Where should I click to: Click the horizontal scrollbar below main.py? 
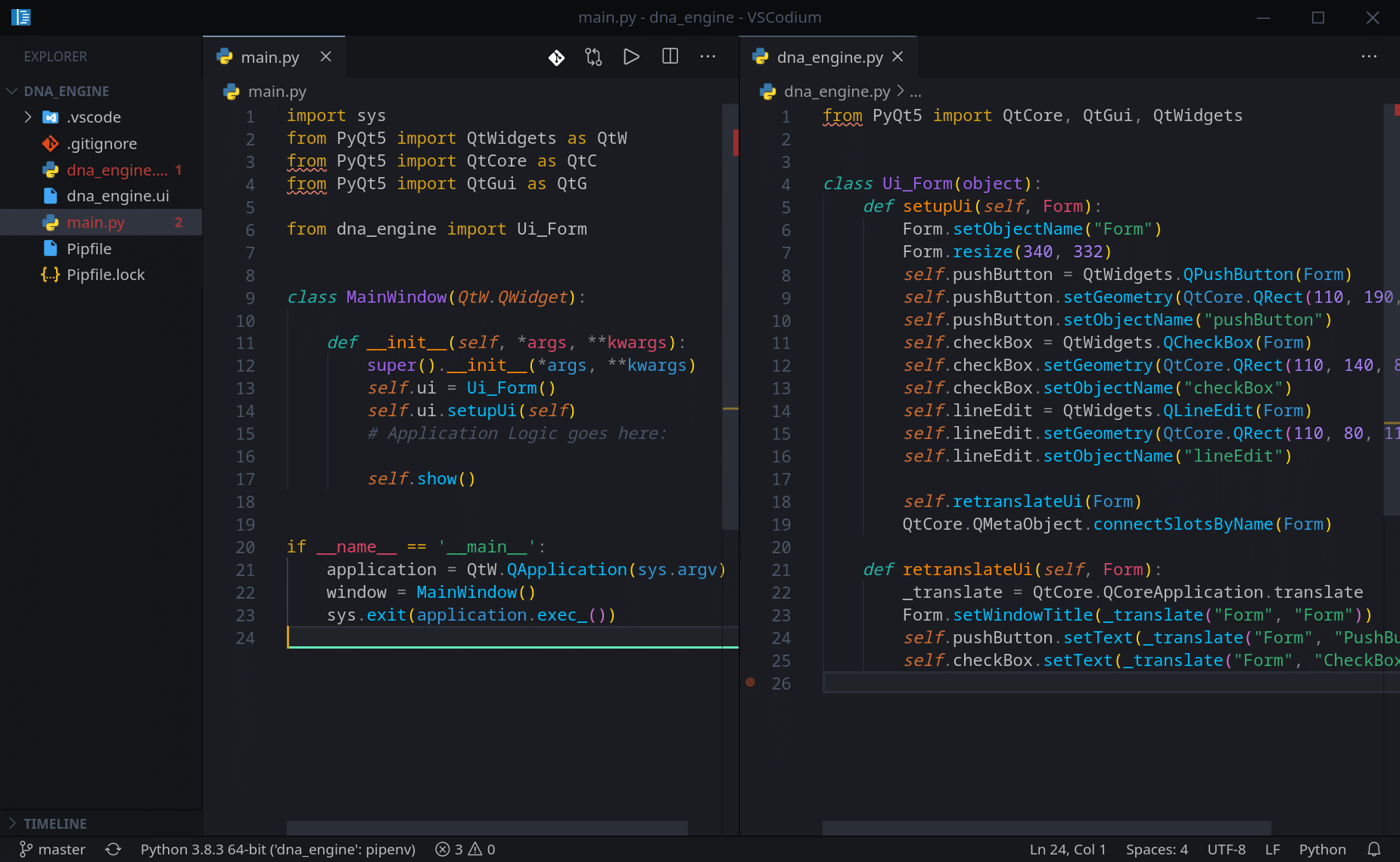(x=487, y=827)
